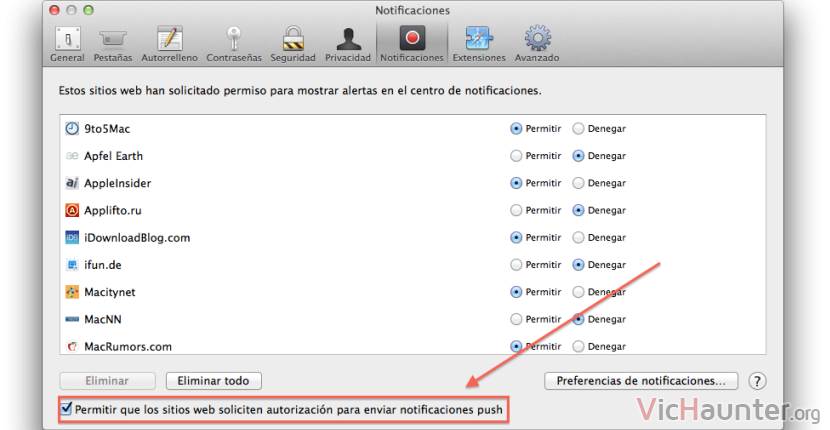
Task: Open the General preferences pane
Action: pyautogui.click(x=68, y=44)
